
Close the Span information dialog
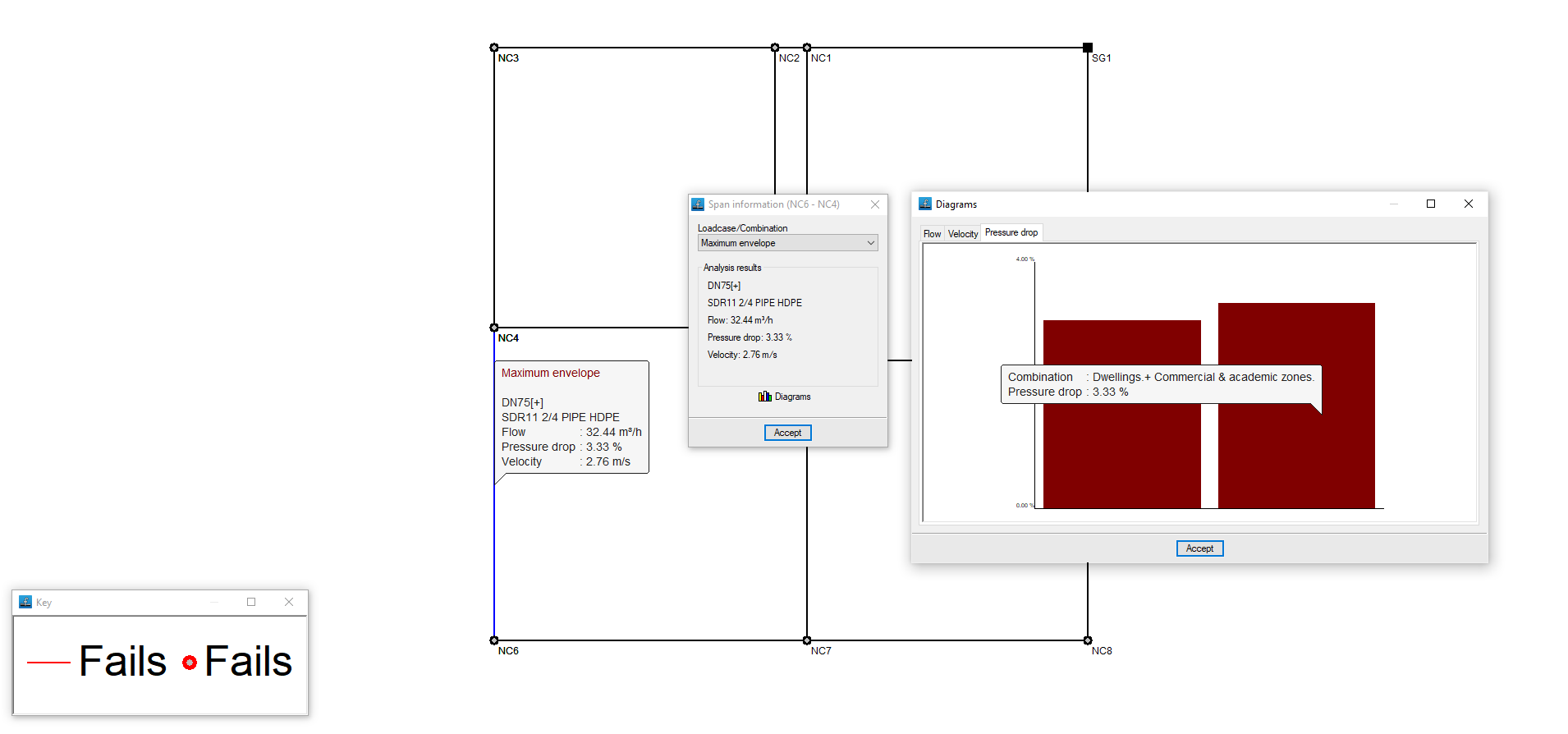coord(875,204)
